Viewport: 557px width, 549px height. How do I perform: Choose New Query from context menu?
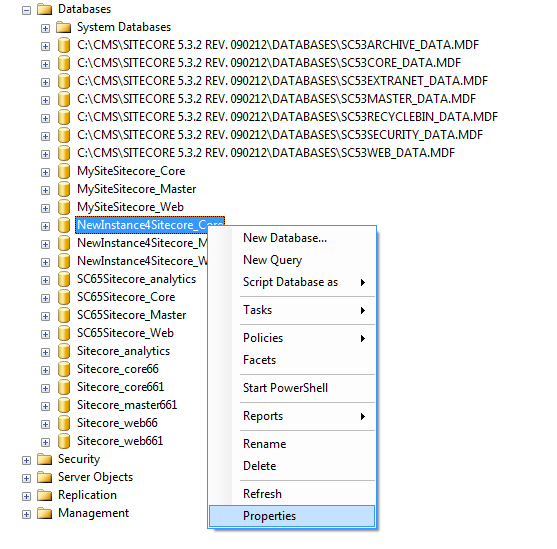[292, 260]
